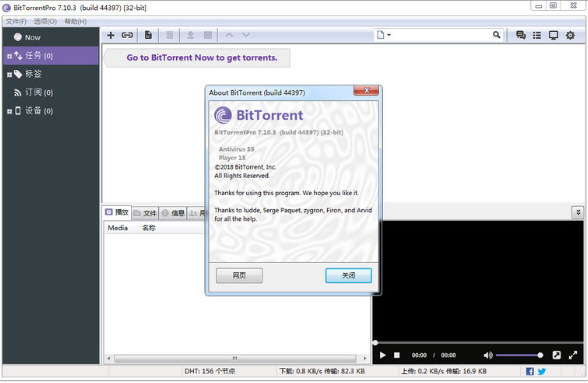Image resolution: width=588 pixels, height=383 pixels.
Task: Click Stop button in media player
Action: 397,355
